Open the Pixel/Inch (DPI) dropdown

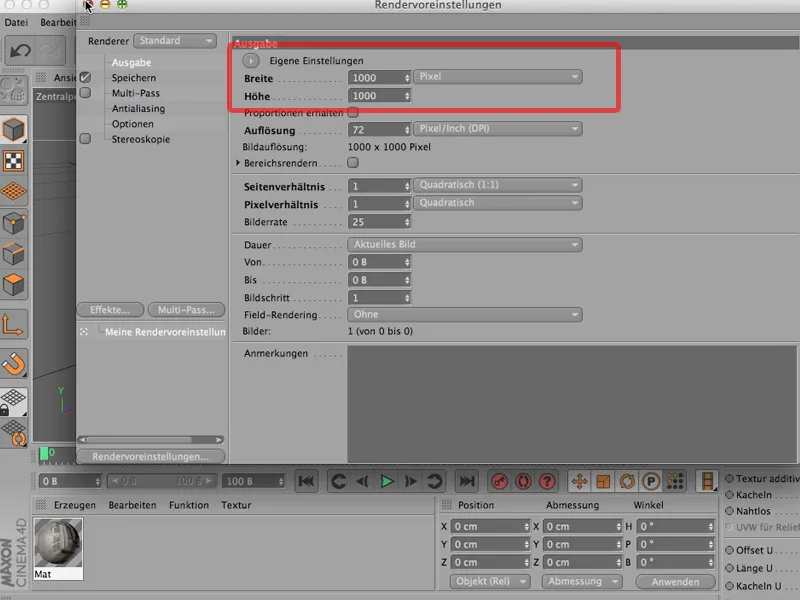pos(497,129)
